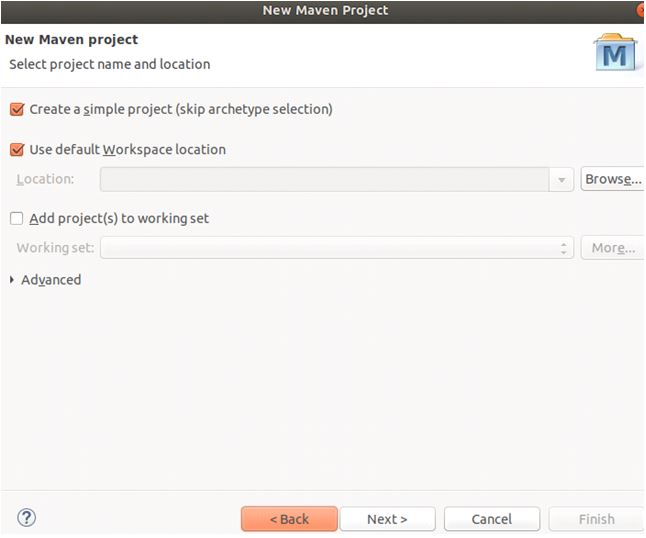Screen dimensions: 646x538
Task: Toggle Use default Workspace location checkbox
Action: (x=17, y=149)
